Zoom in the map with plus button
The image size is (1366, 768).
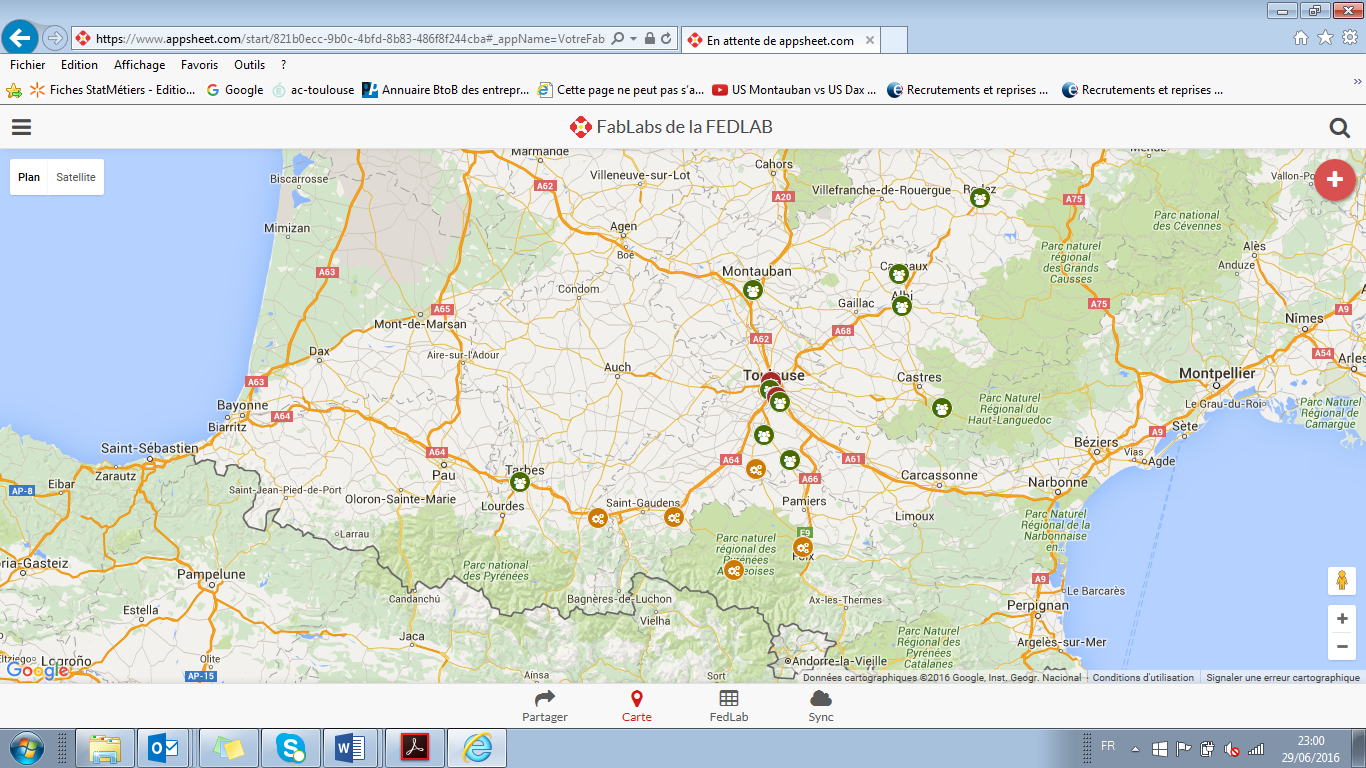pos(1342,619)
